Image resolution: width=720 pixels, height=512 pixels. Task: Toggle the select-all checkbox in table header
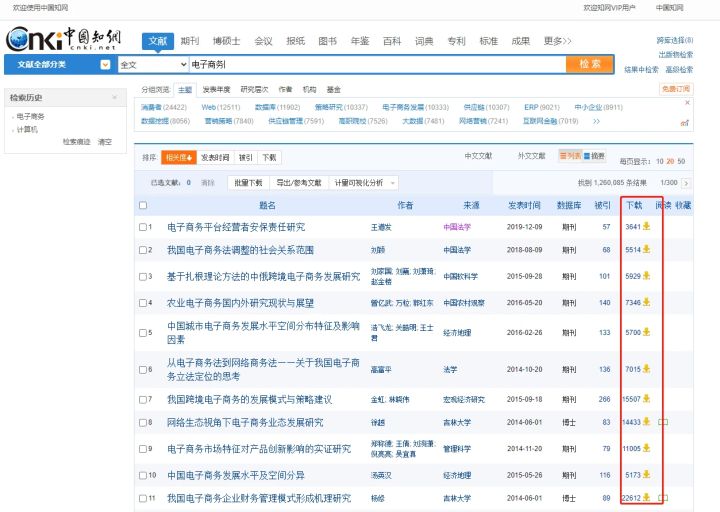143,205
